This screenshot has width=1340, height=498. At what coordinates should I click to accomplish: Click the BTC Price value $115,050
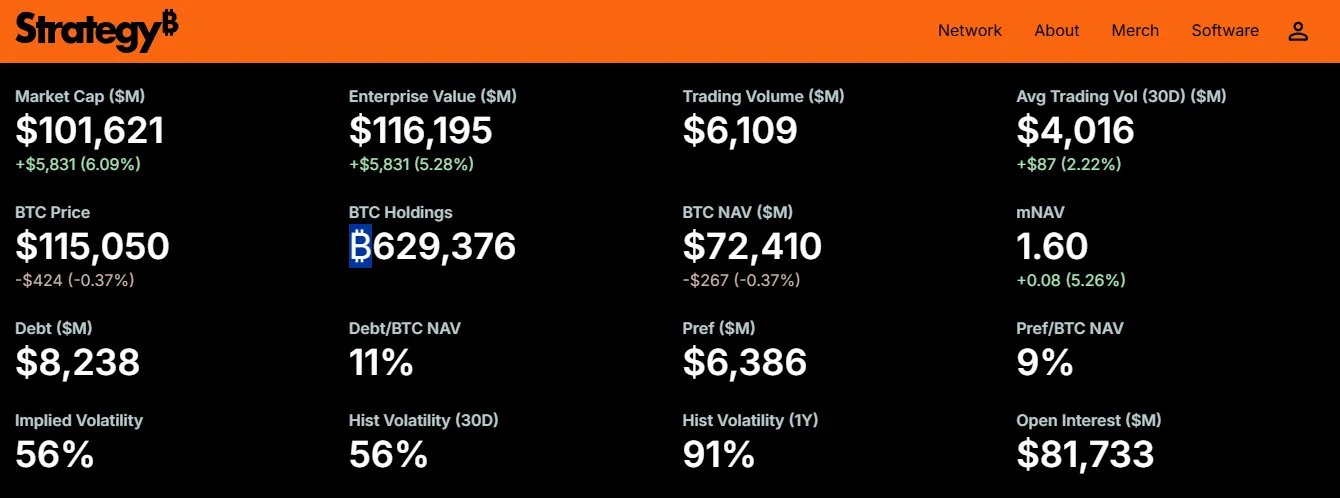point(92,246)
